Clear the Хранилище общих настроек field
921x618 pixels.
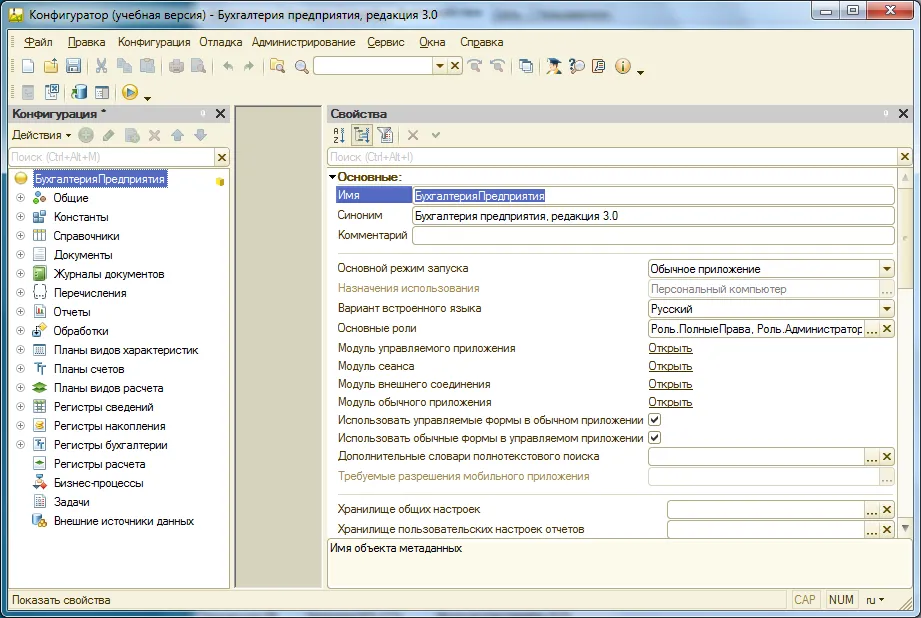point(887,510)
